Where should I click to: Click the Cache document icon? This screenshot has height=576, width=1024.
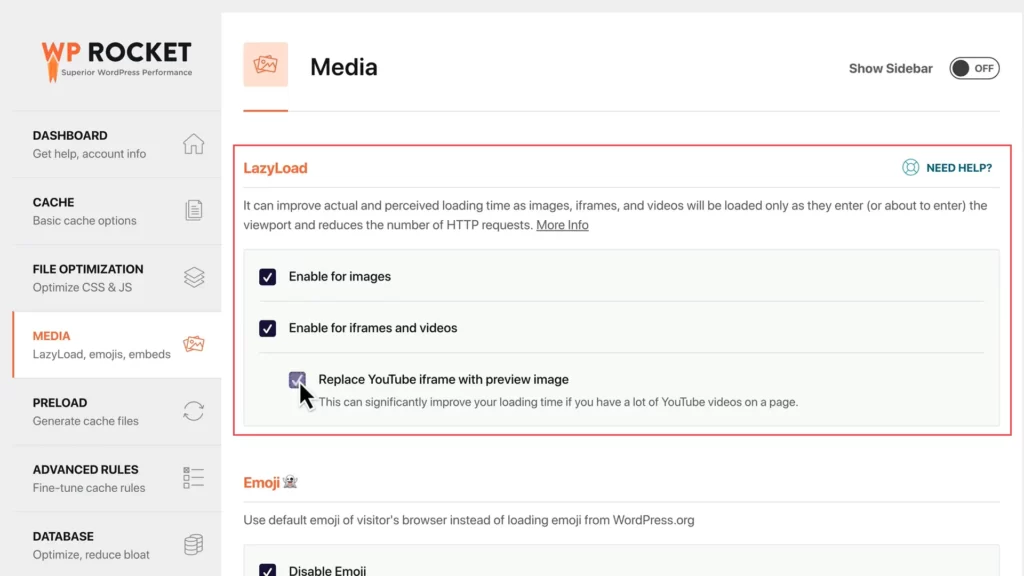click(x=193, y=211)
